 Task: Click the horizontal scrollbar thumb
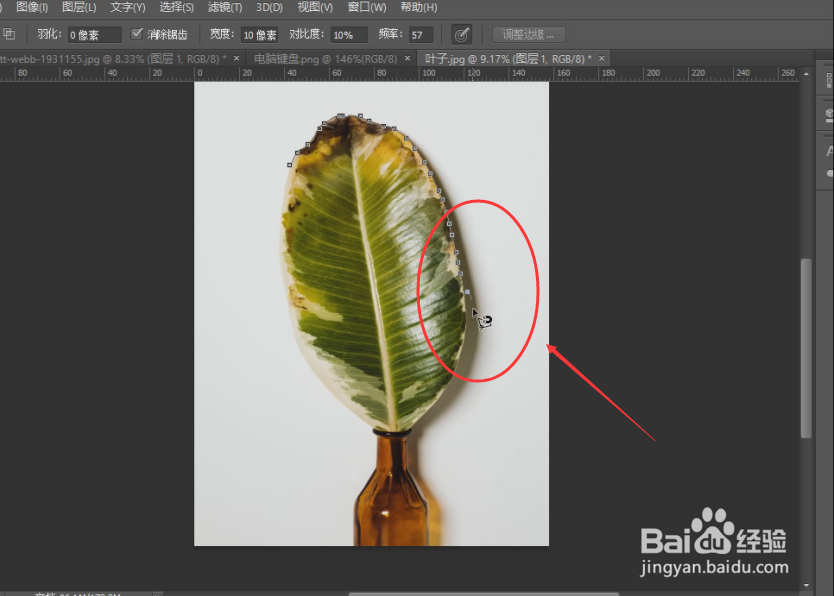pyautogui.click(x=483, y=594)
